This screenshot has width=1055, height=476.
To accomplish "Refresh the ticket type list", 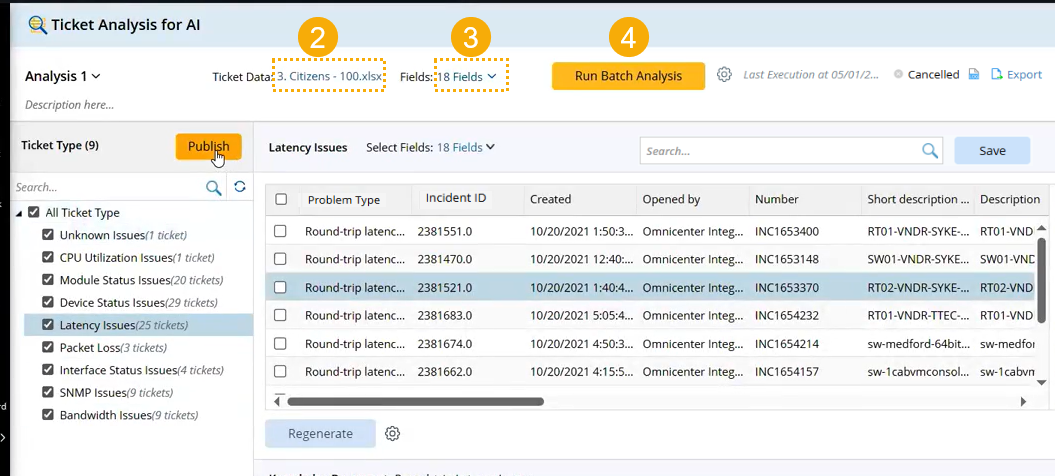I will pos(240,186).
